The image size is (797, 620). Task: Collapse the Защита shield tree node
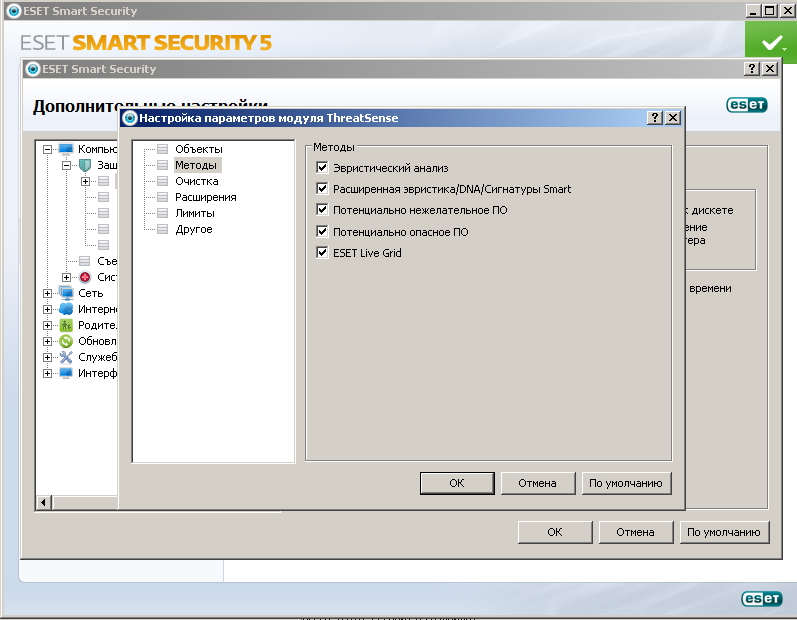click(66, 165)
